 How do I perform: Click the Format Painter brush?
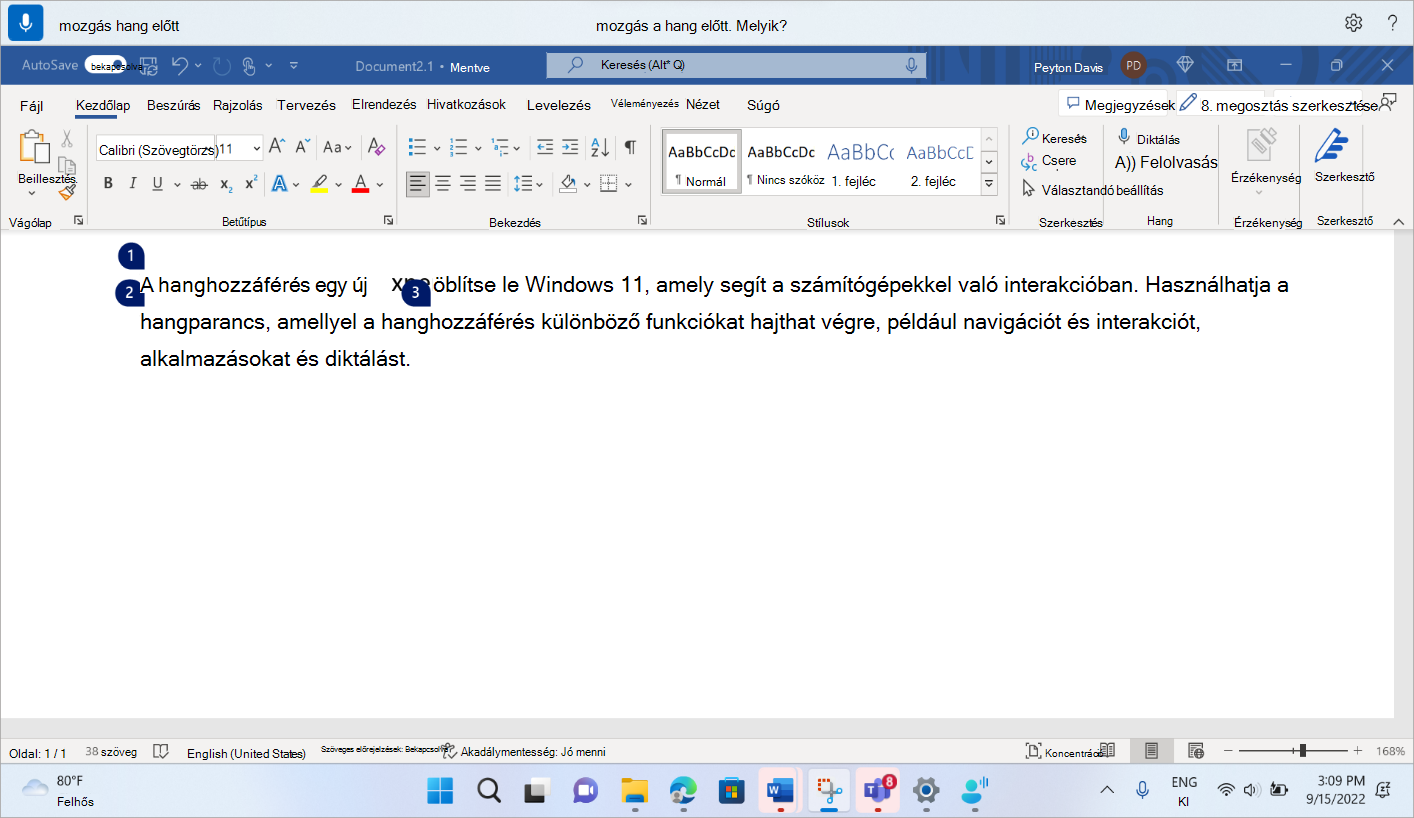point(67,191)
